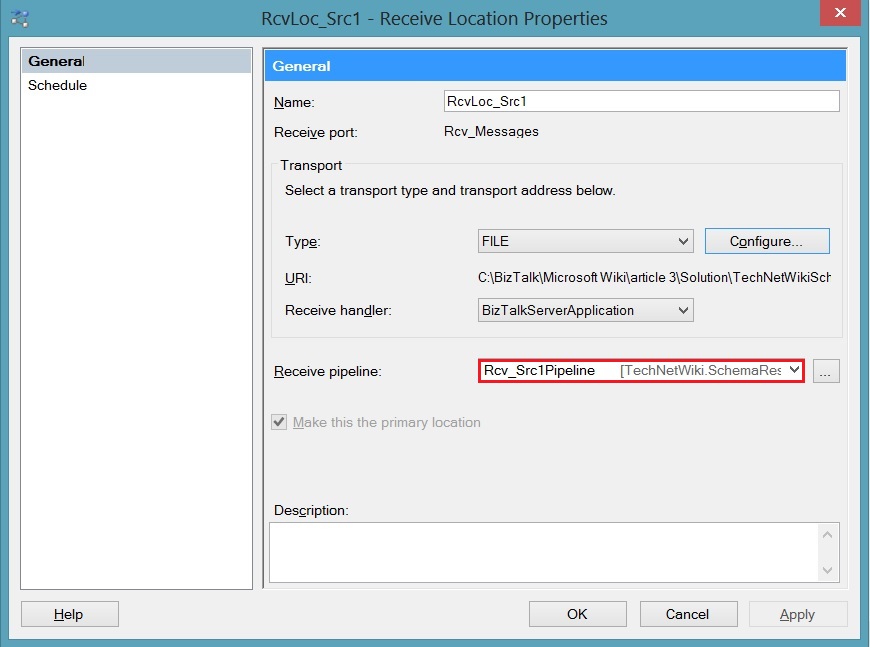Image resolution: width=870 pixels, height=647 pixels.
Task: Click the 'Type:' label in Transport group
Action: (302, 241)
